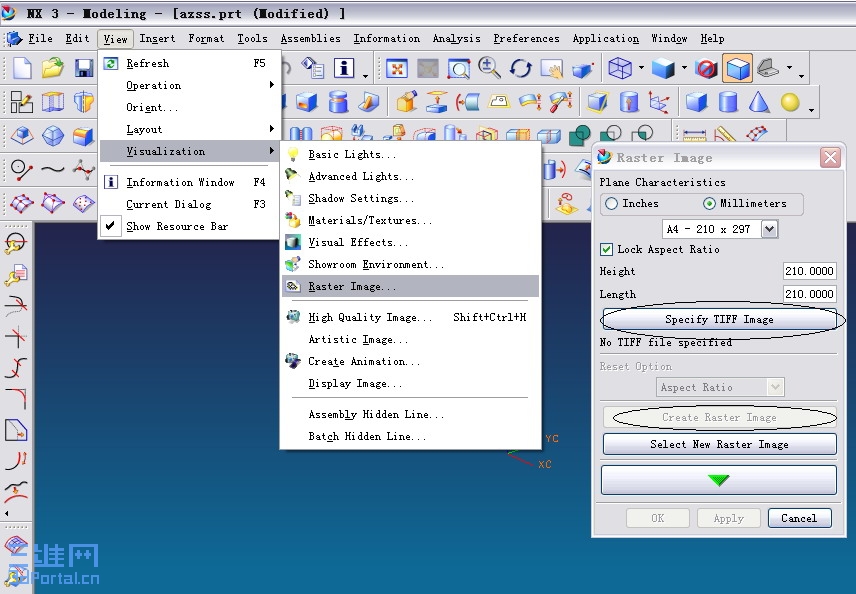Click the Raster Image menu item icon
This screenshot has width=856, height=594.
tap(293, 286)
